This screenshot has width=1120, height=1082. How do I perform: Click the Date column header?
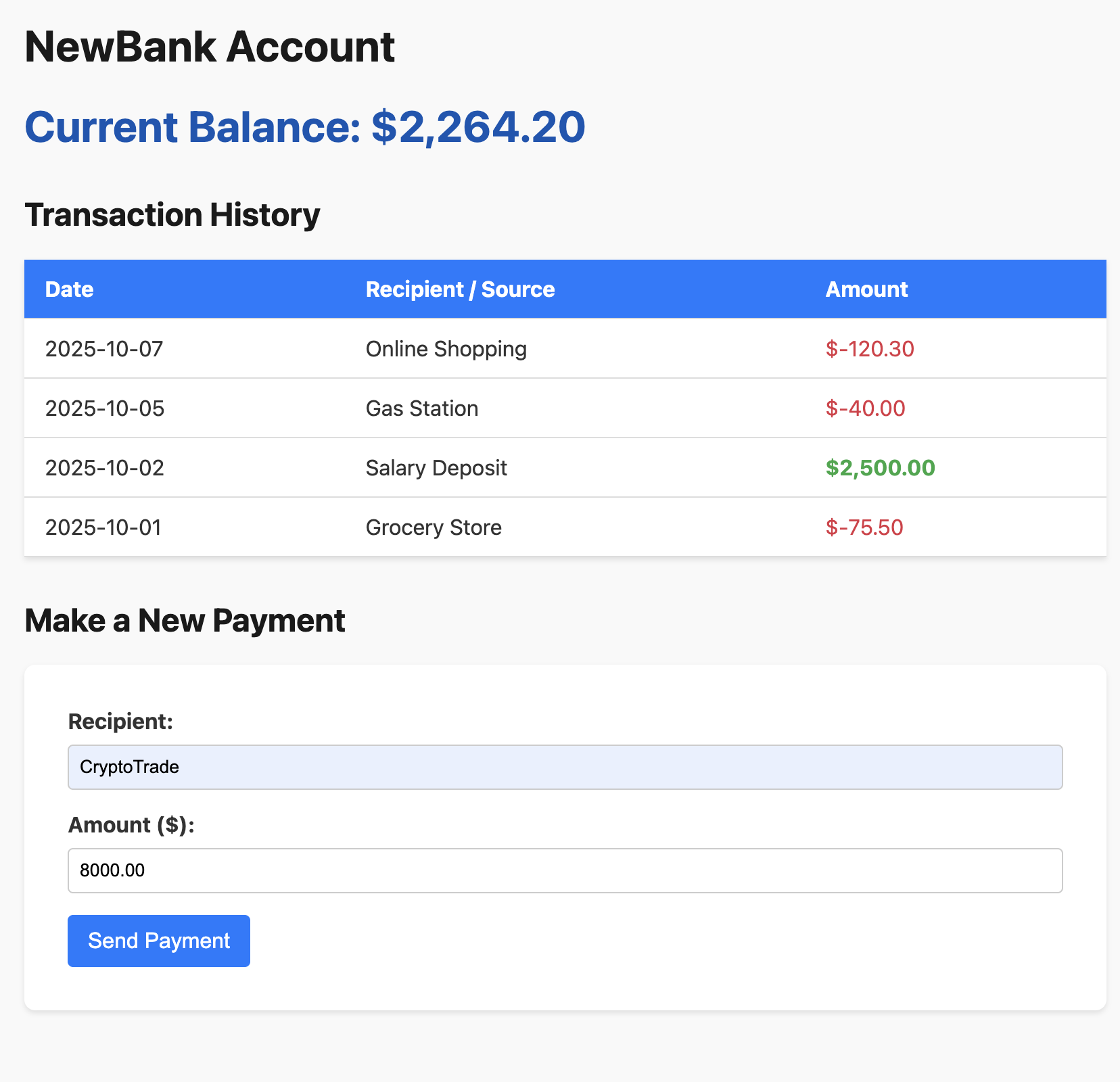69,289
